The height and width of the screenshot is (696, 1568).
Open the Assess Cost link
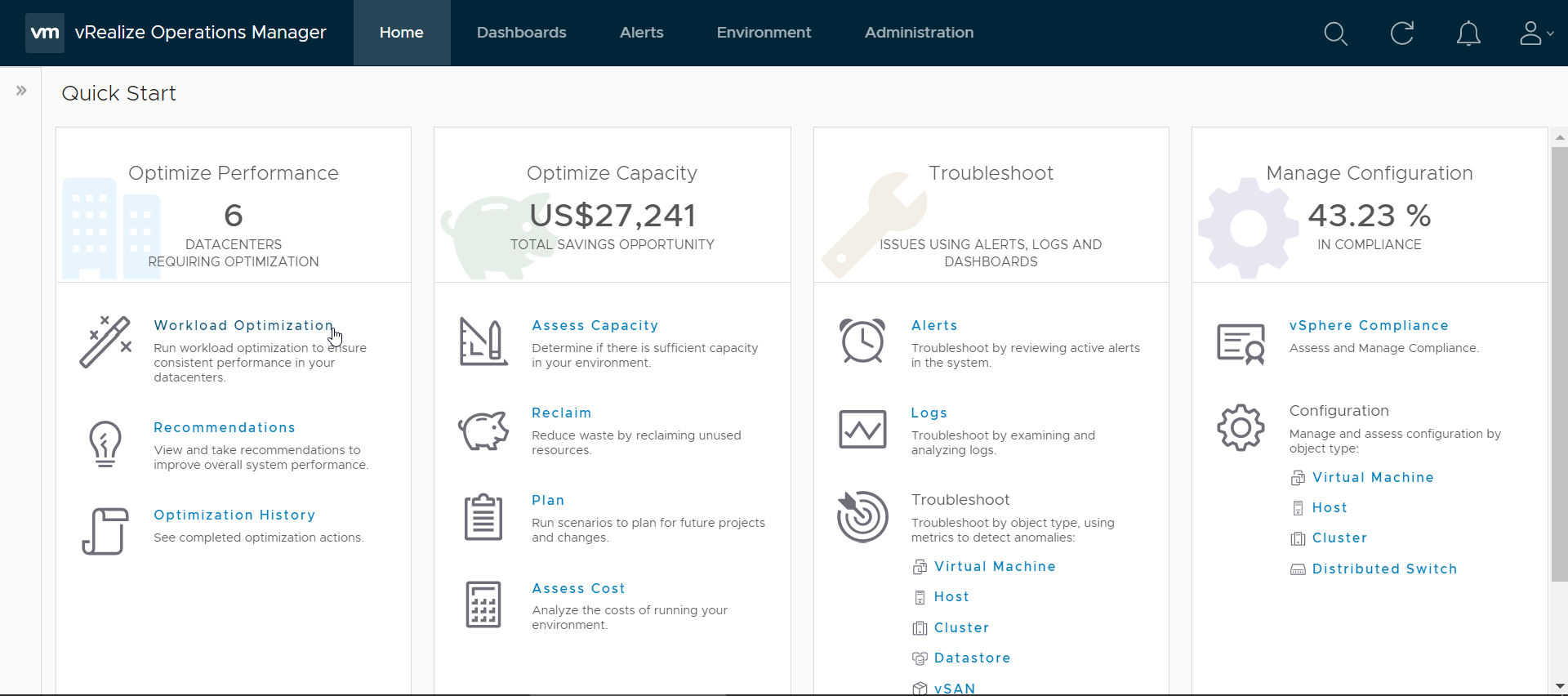pyautogui.click(x=579, y=588)
